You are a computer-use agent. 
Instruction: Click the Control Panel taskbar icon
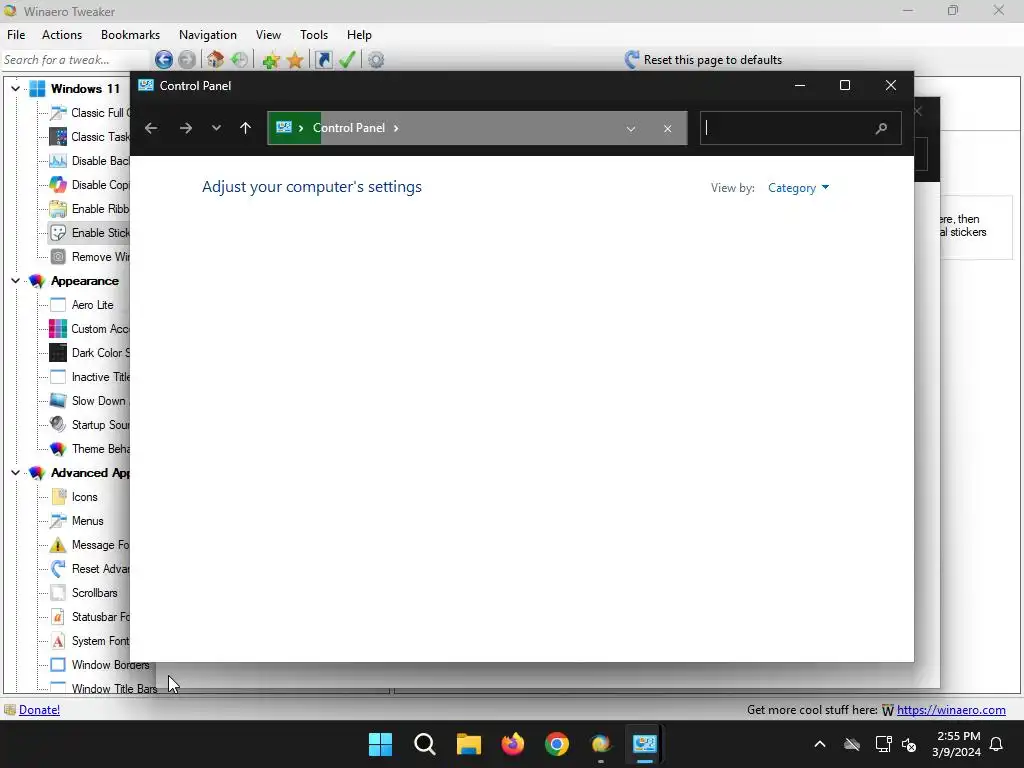coord(645,744)
